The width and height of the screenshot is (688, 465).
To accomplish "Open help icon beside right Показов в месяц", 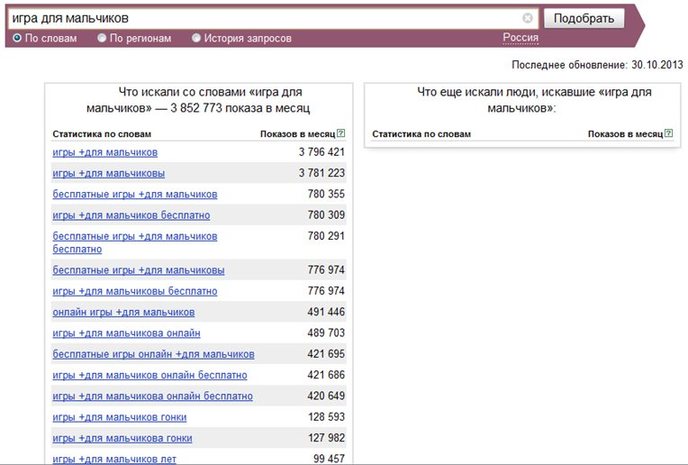I will coord(669,133).
